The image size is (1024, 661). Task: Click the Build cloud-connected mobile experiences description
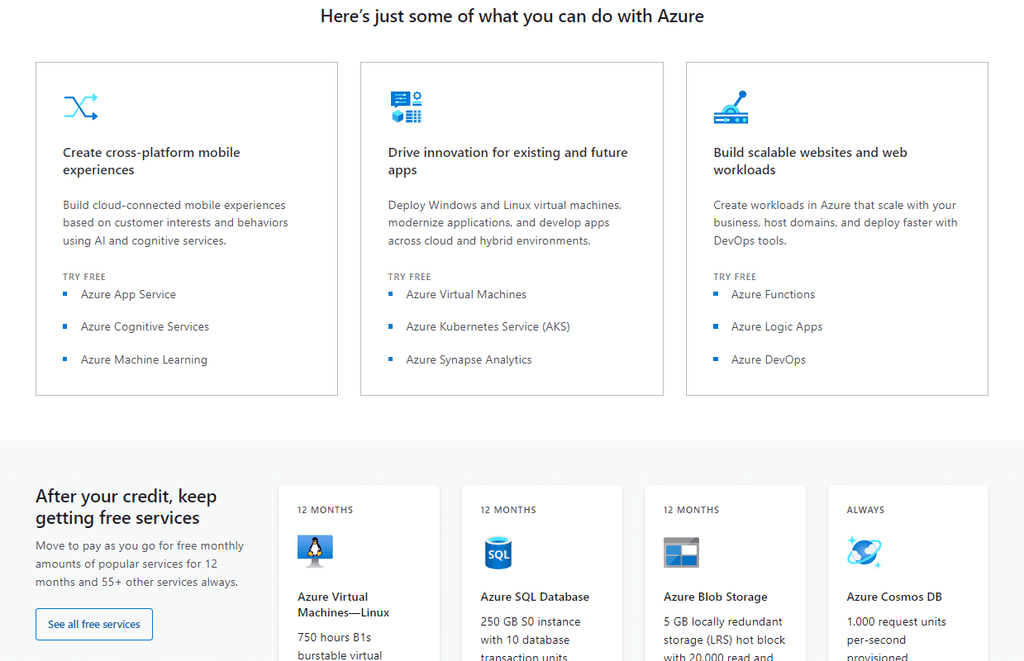(x=175, y=223)
